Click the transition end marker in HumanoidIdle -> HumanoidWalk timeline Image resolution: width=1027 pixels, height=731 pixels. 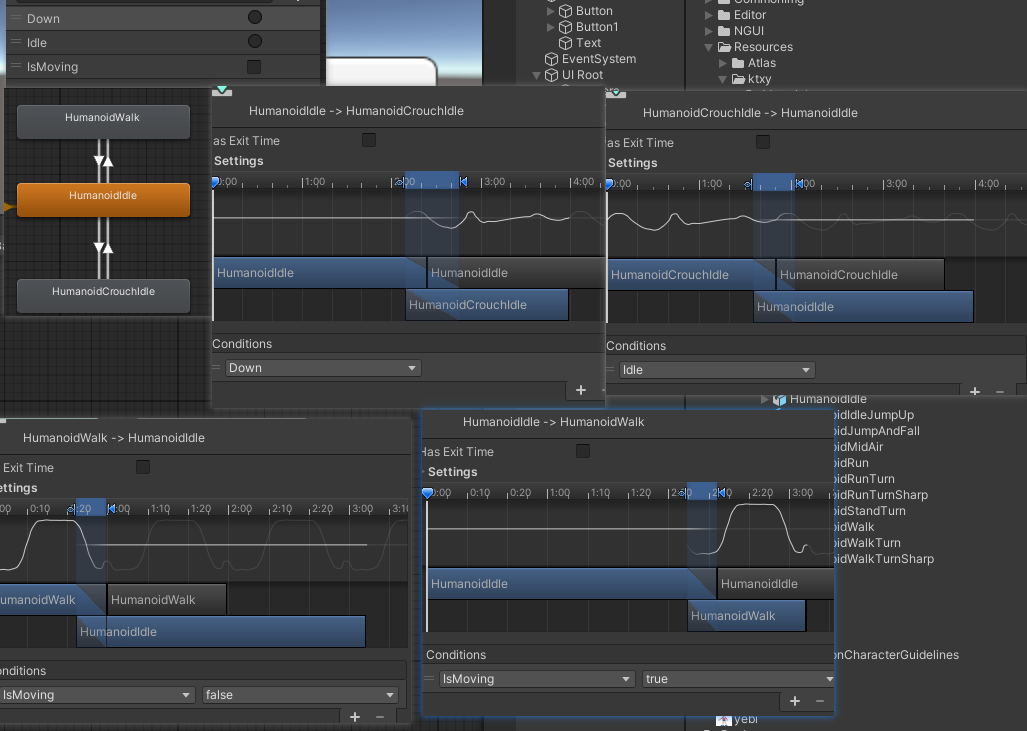[721, 493]
